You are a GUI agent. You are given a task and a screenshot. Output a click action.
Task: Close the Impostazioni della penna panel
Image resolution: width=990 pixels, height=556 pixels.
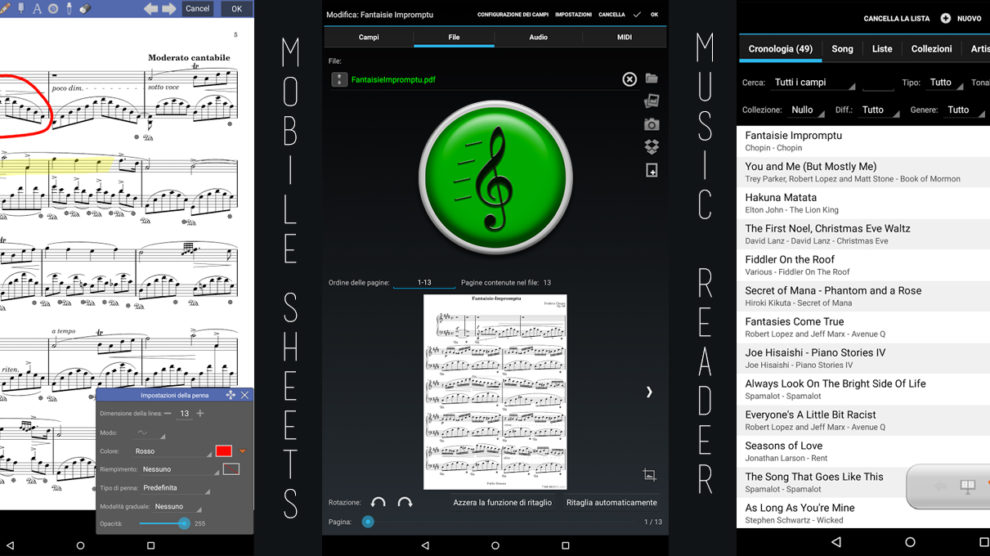click(245, 395)
